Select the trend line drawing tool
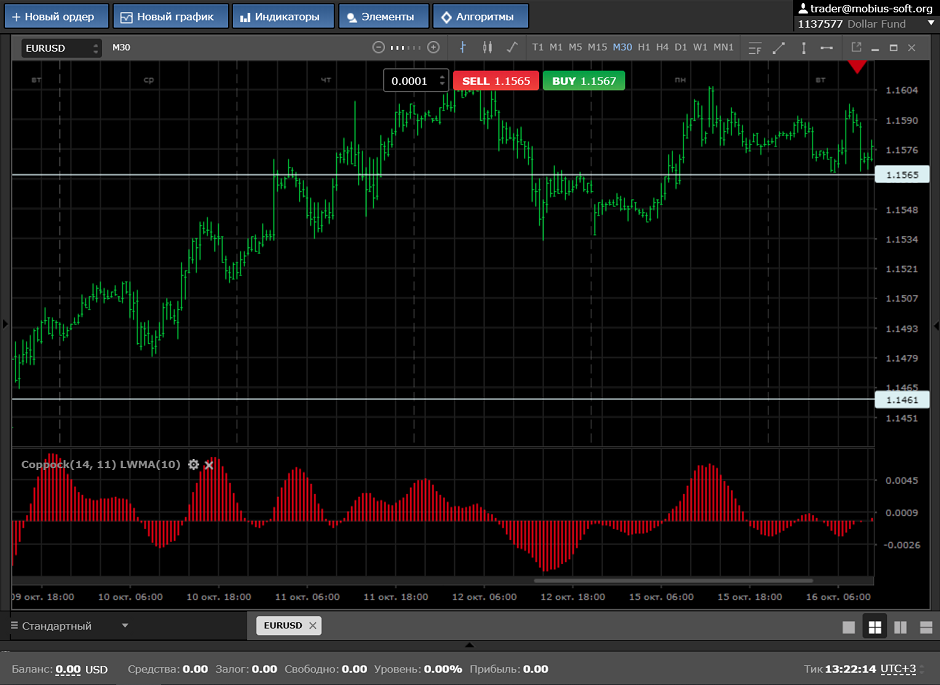940x685 pixels. 779,48
